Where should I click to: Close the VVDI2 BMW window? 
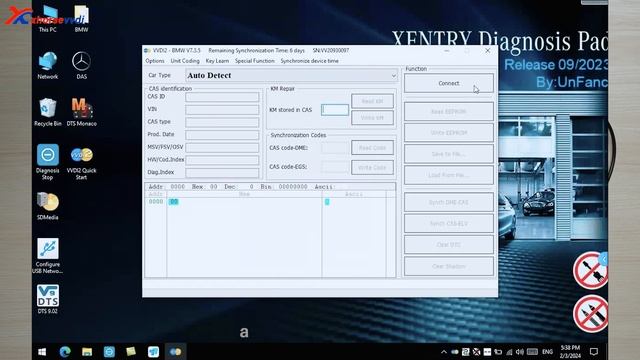point(487,51)
